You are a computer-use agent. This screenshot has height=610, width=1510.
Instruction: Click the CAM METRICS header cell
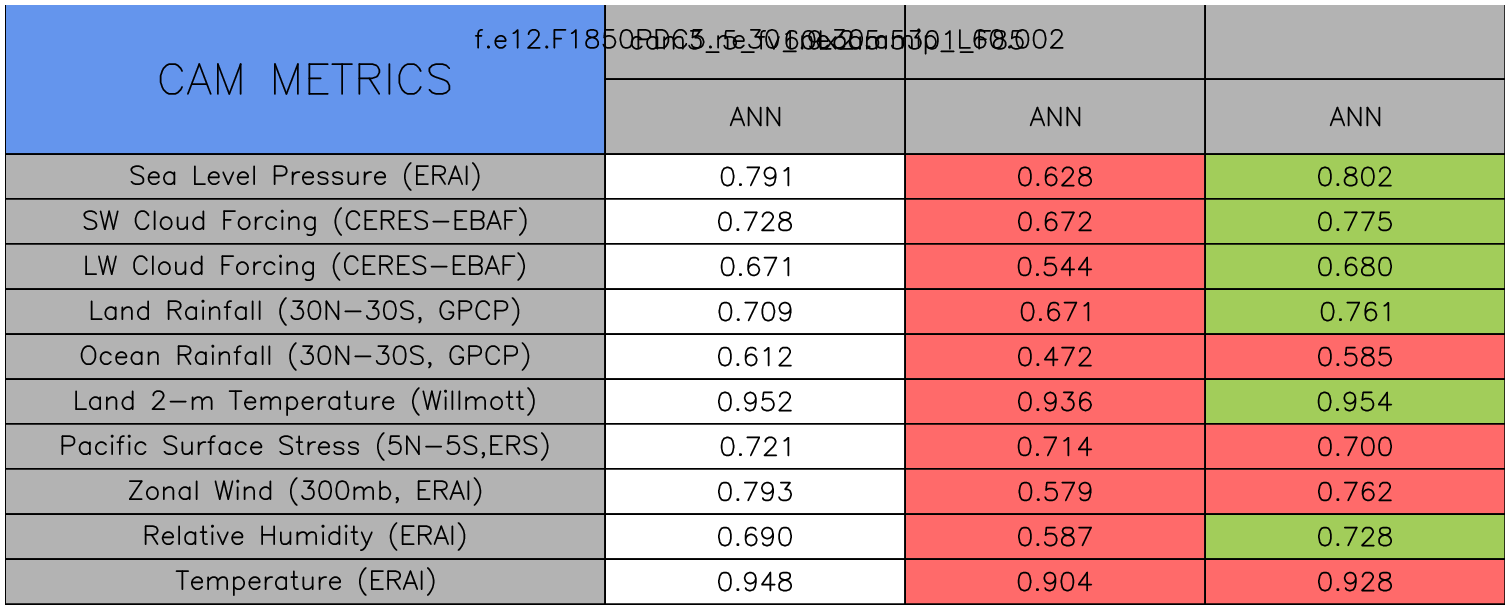[x=305, y=80]
